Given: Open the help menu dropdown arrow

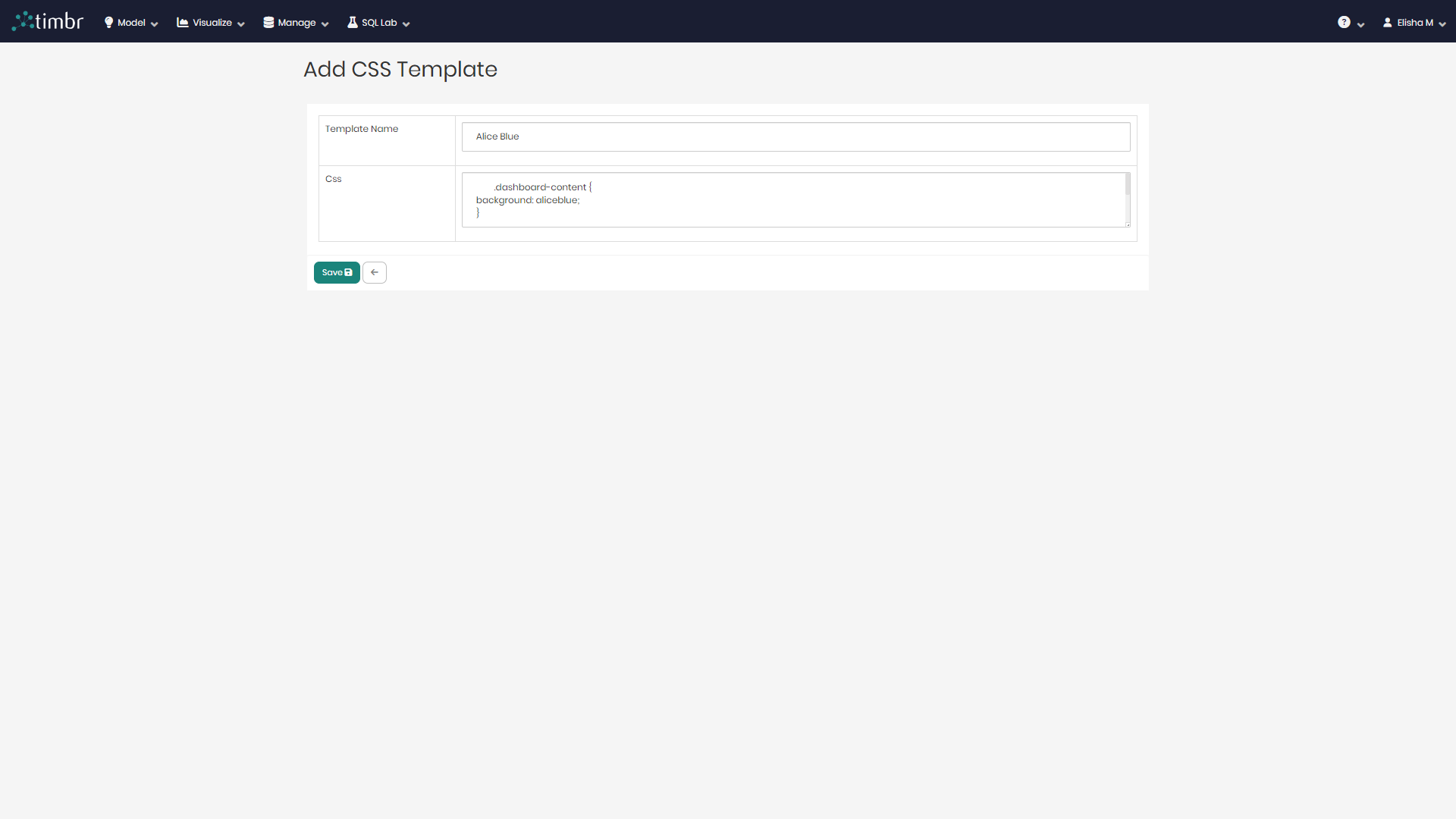Looking at the screenshot, I should (1362, 24).
